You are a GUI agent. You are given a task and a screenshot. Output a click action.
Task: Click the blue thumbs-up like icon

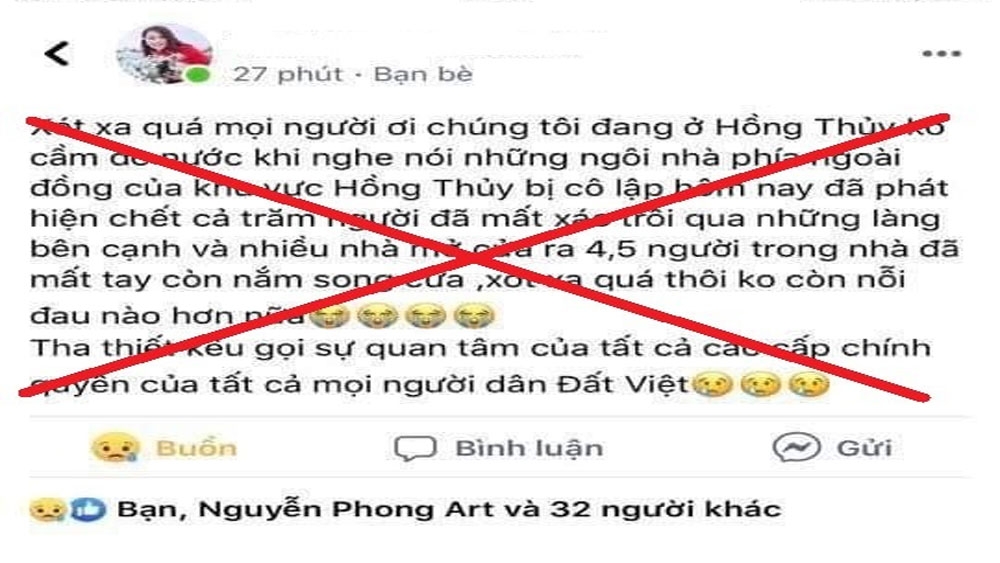coord(87,509)
